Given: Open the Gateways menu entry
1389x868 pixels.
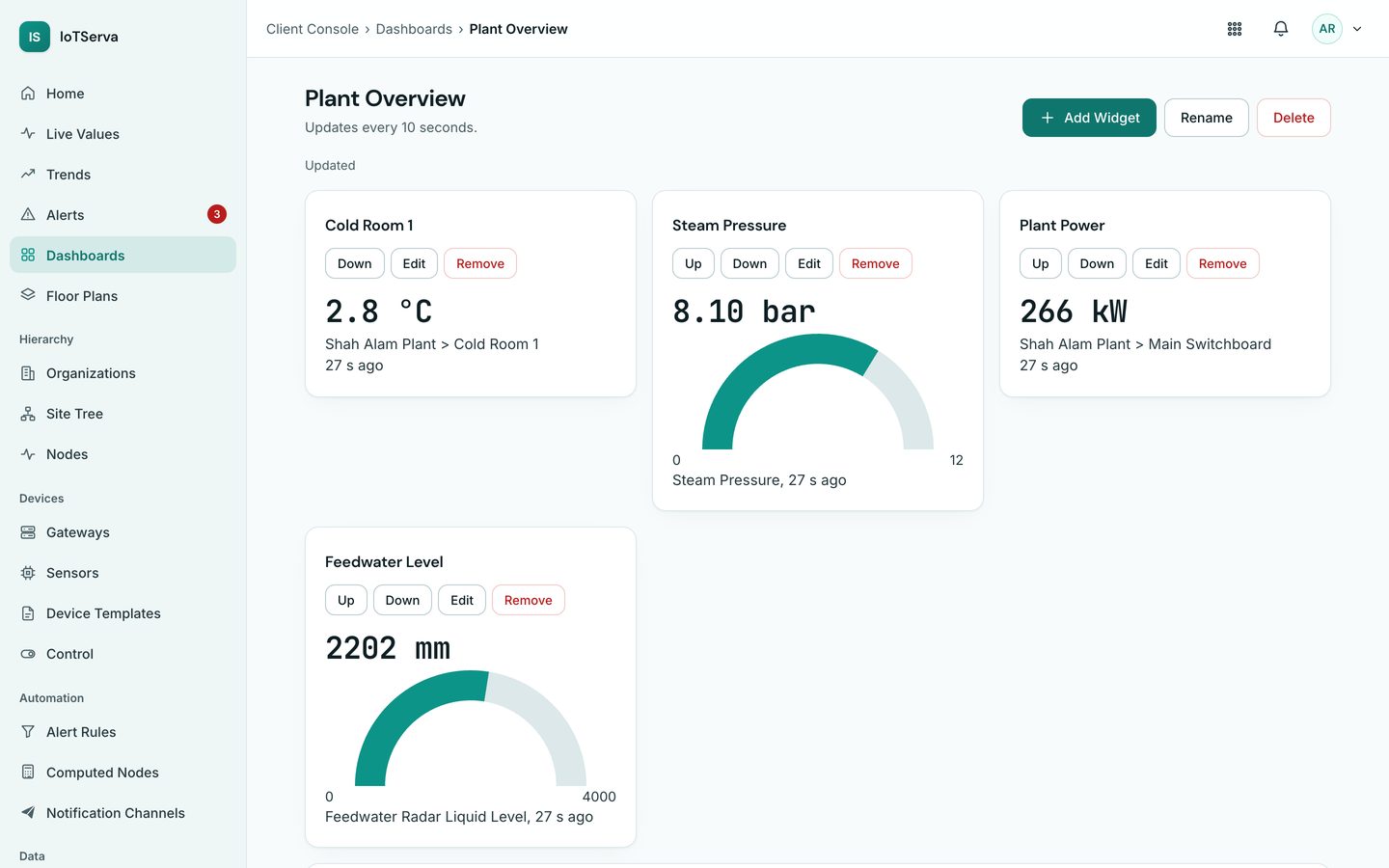Looking at the screenshot, I should click(123, 532).
